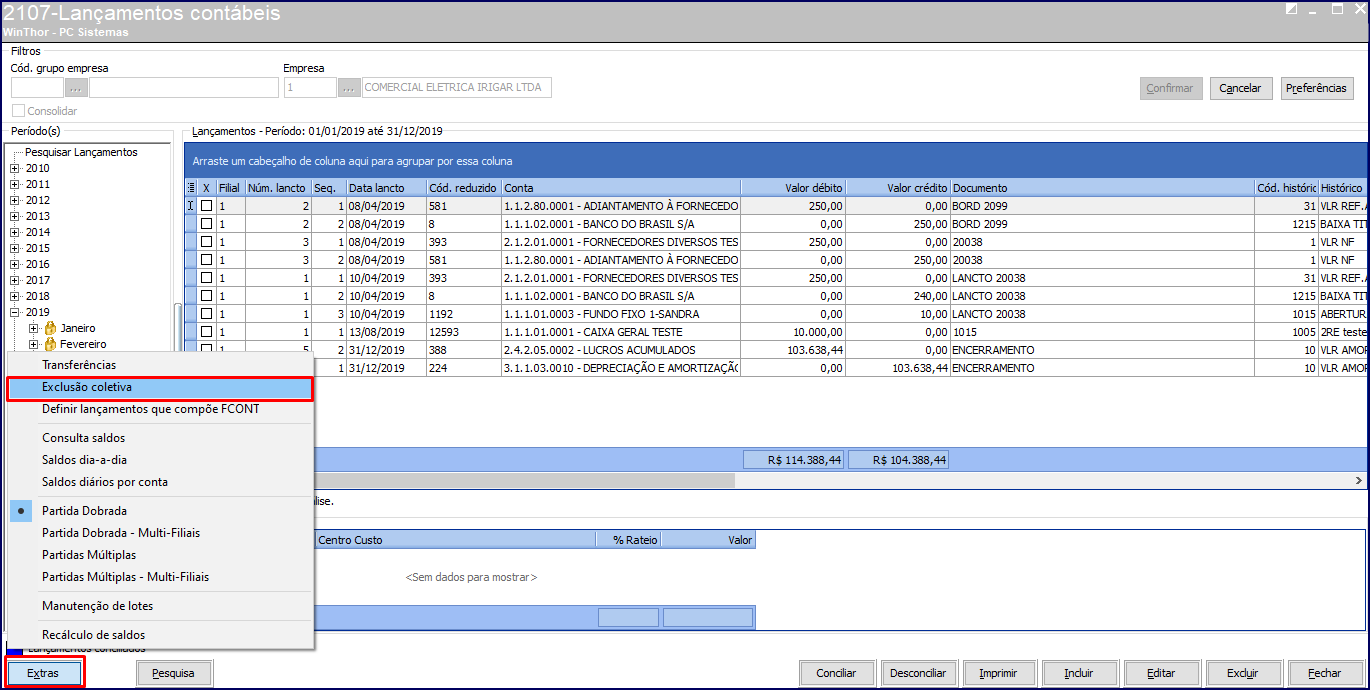The height and width of the screenshot is (690, 1370).
Task: Click the lock icon beside Fevereiro
Action: [49, 344]
